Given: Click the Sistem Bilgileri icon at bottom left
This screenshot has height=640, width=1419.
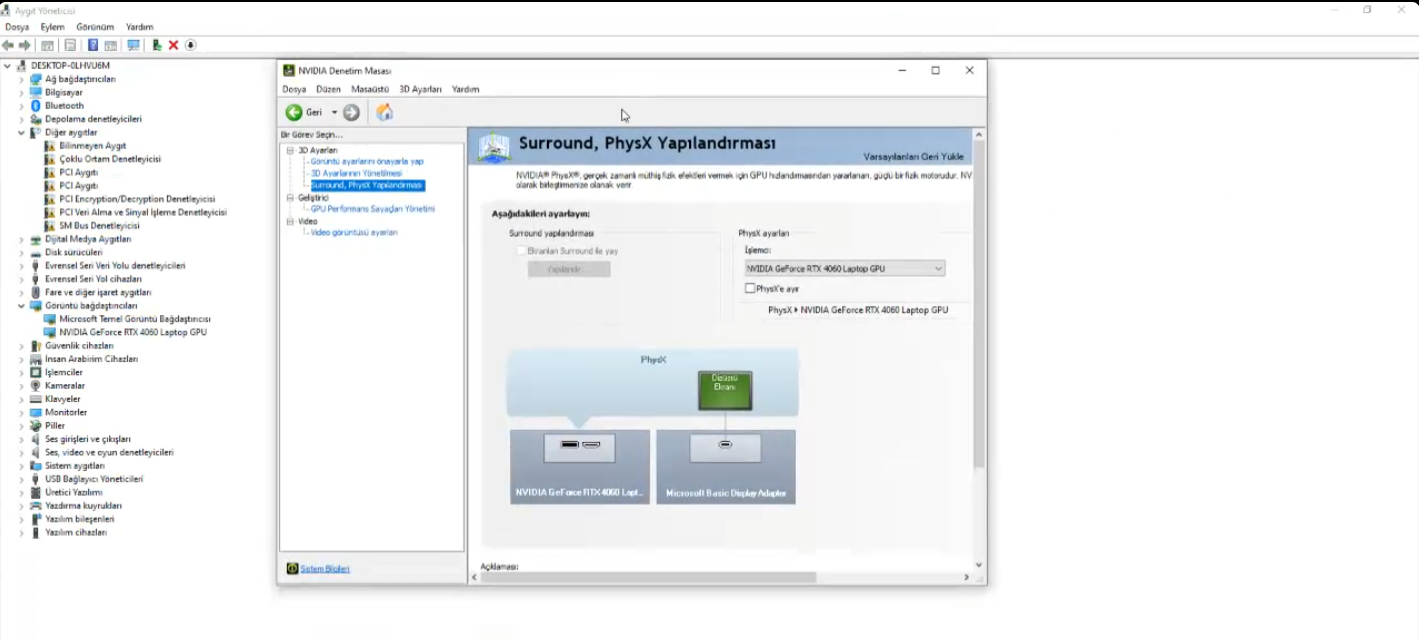Looking at the screenshot, I should [x=292, y=568].
